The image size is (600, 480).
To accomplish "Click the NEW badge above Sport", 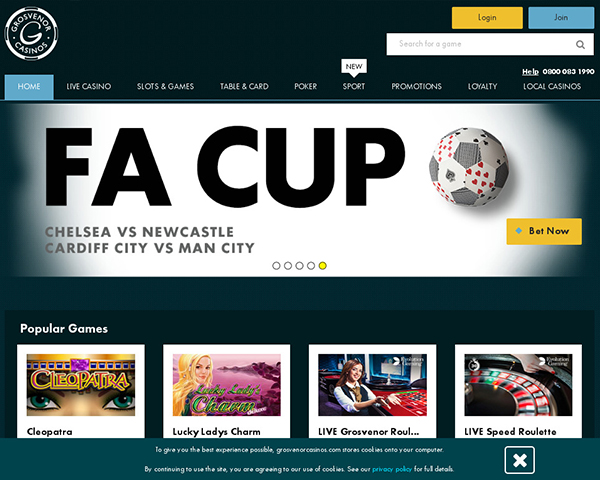I will tap(354, 67).
